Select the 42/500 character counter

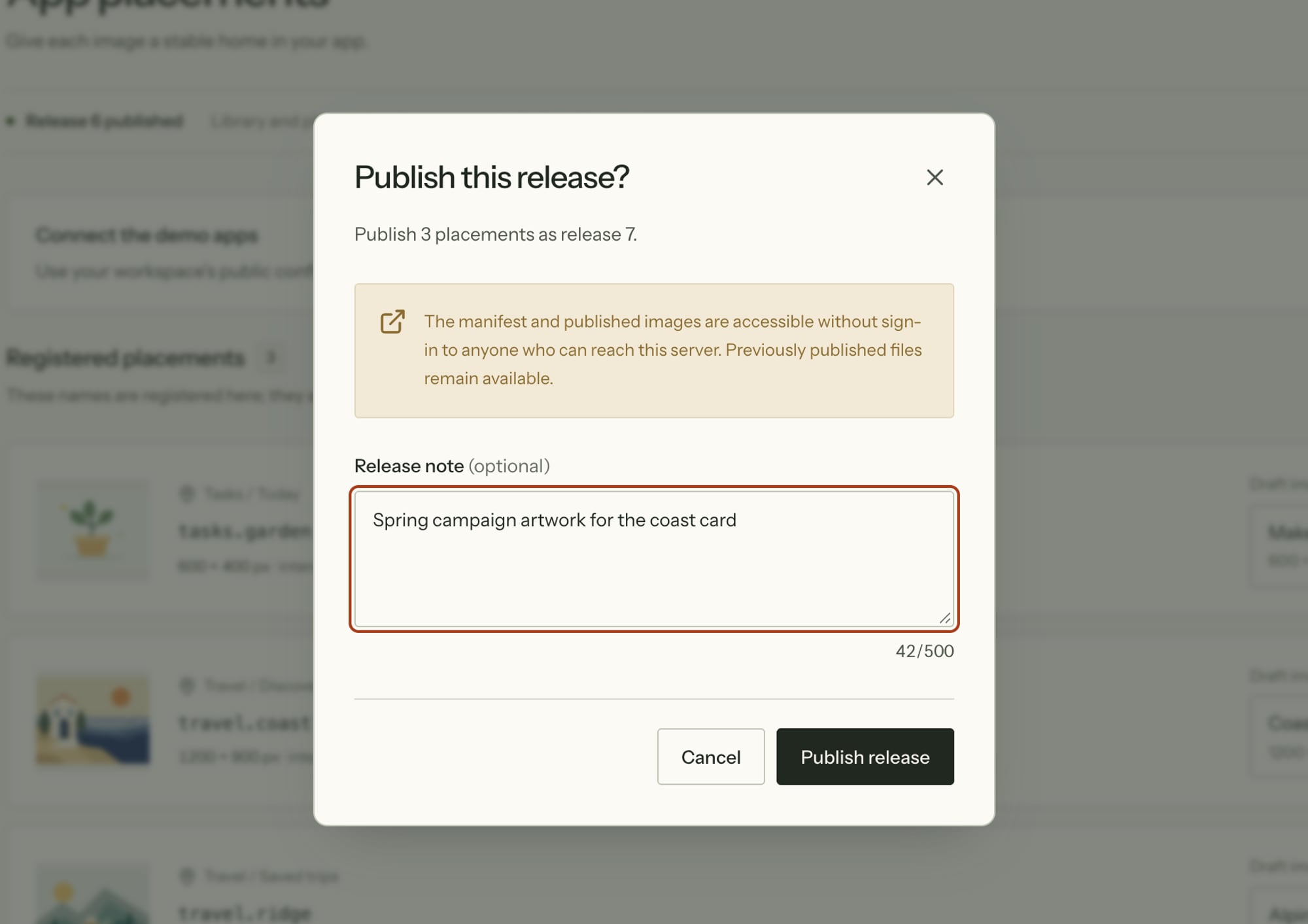(x=924, y=651)
